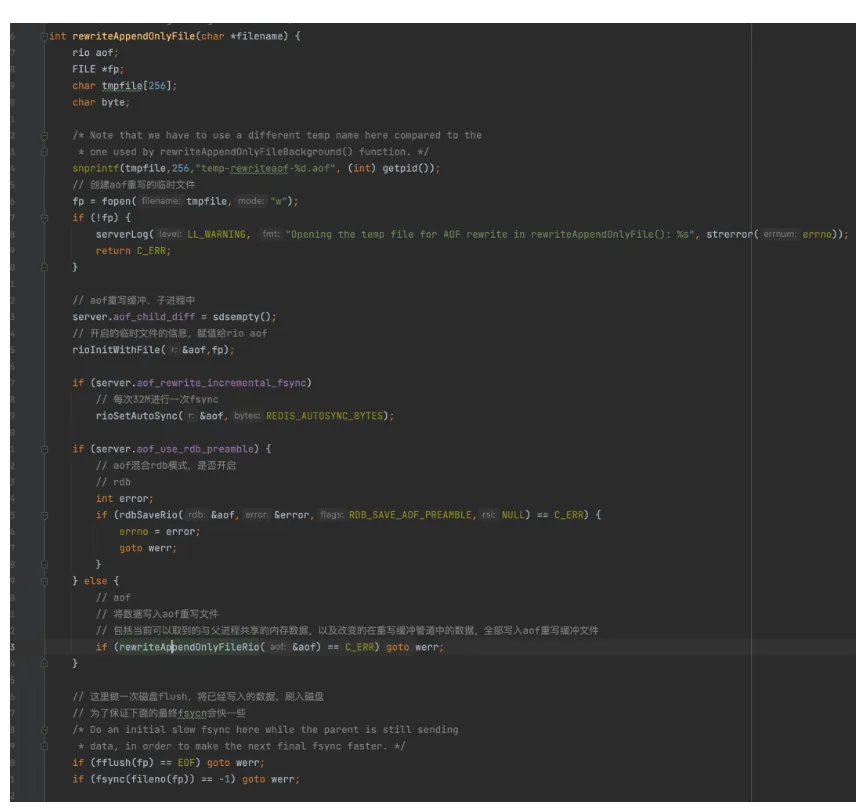This screenshot has width=867, height=811.
Task: Click 'goto werr;' on the fsync line
Action: 270,779
